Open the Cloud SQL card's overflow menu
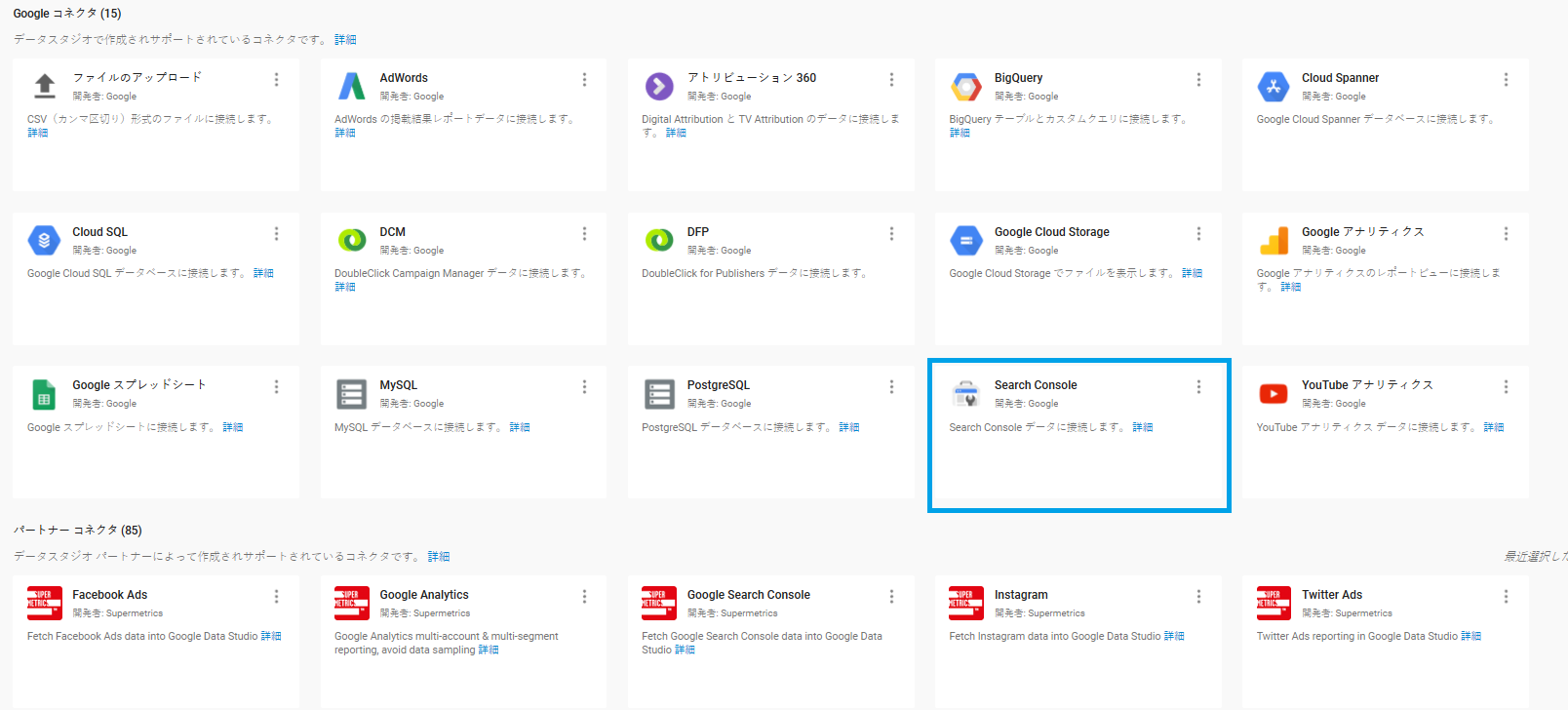Viewport: 1568px width, 710px height. 277,233
